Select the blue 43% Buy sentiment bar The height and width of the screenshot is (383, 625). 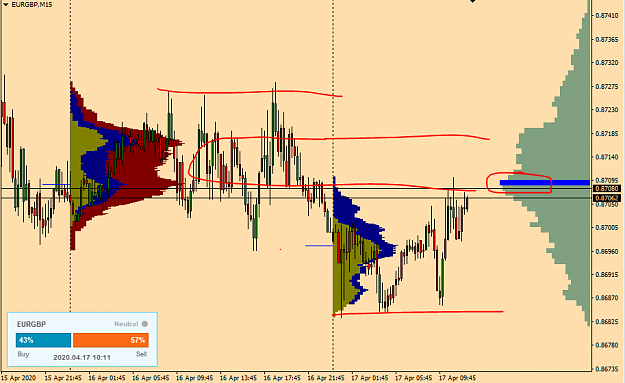pyautogui.click(x=43, y=340)
